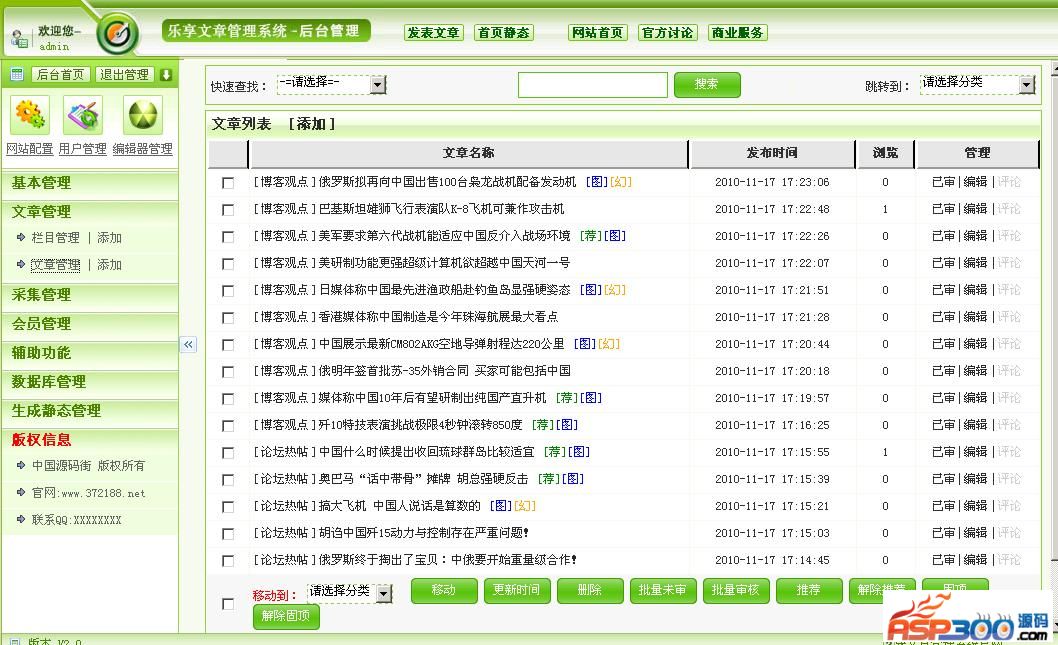Go to 后台首页 in the sidebar
The image size is (1058, 645).
coord(60,75)
